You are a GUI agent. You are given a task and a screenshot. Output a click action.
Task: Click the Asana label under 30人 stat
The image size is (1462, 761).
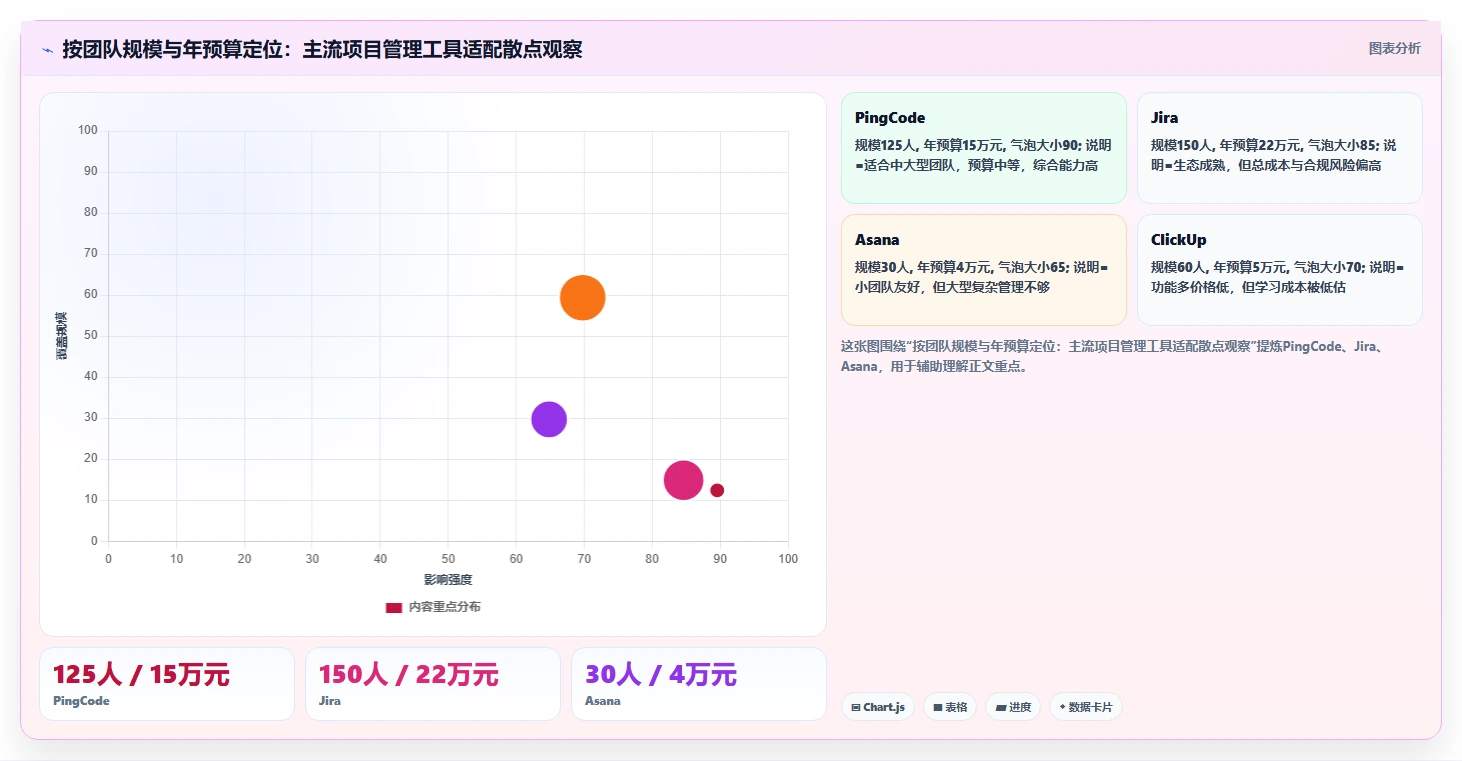603,701
